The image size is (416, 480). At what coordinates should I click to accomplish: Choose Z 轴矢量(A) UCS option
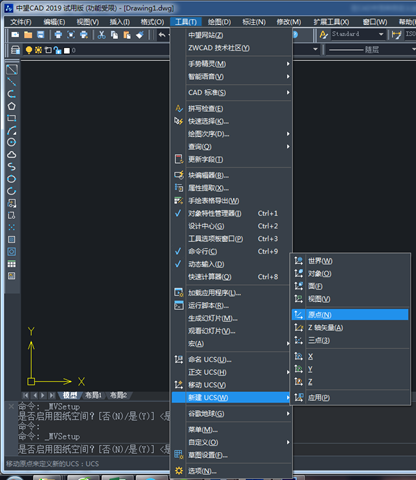pos(350,328)
